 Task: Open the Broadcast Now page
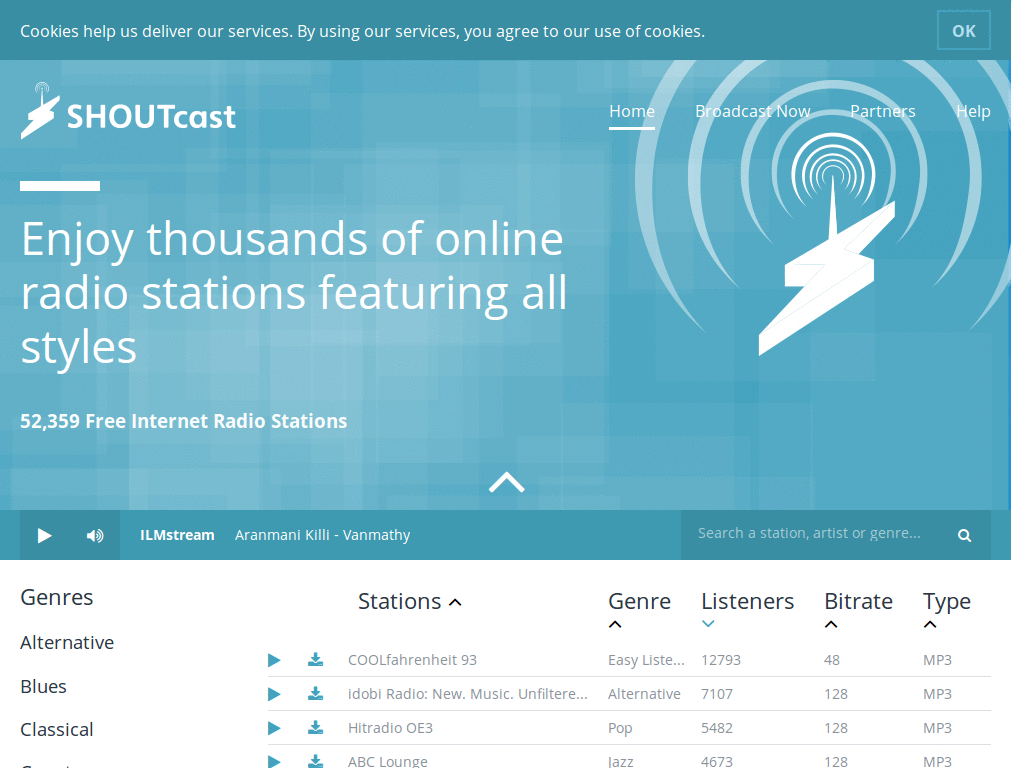753,111
